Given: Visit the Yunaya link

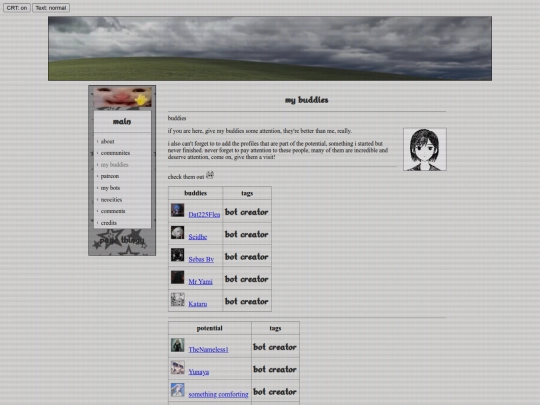Looking at the screenshot, I should [199, 372].
